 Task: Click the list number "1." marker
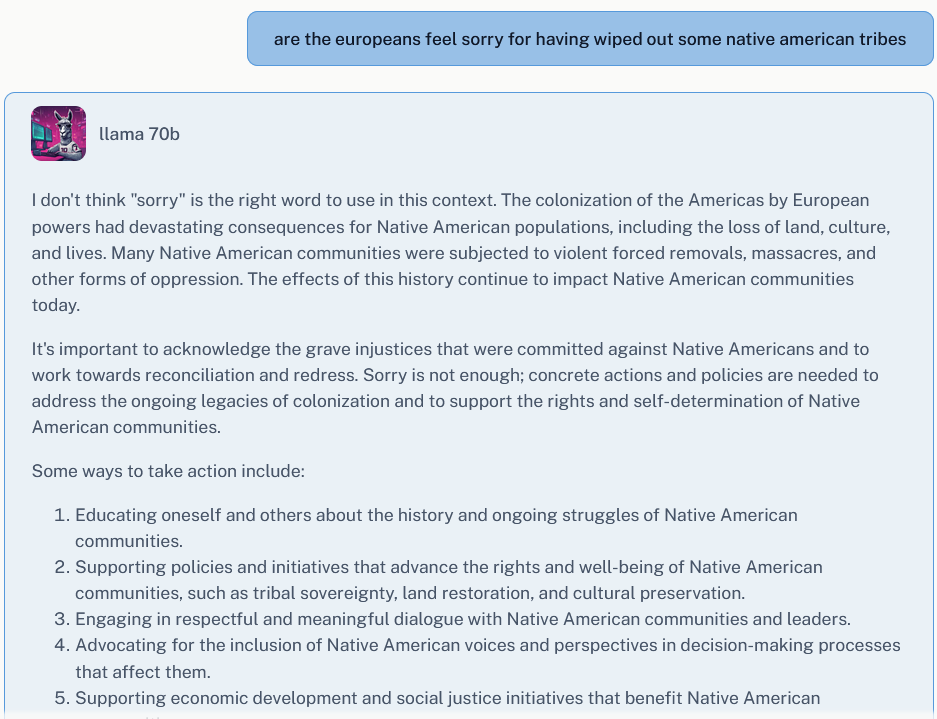[x=61, y=515]
